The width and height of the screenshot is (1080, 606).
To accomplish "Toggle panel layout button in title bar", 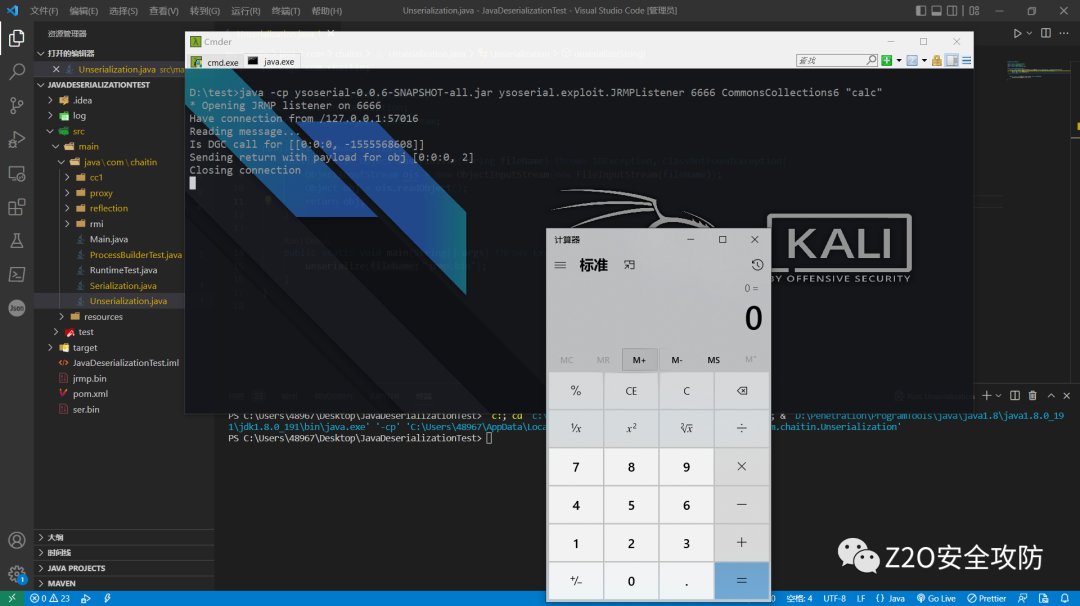I will click(x=937, y=11).
